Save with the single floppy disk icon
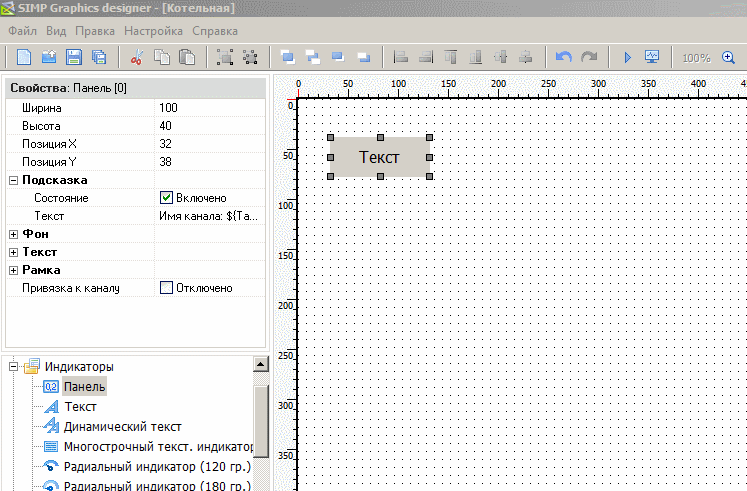This screenshot has height=491, width=747. 73,57
